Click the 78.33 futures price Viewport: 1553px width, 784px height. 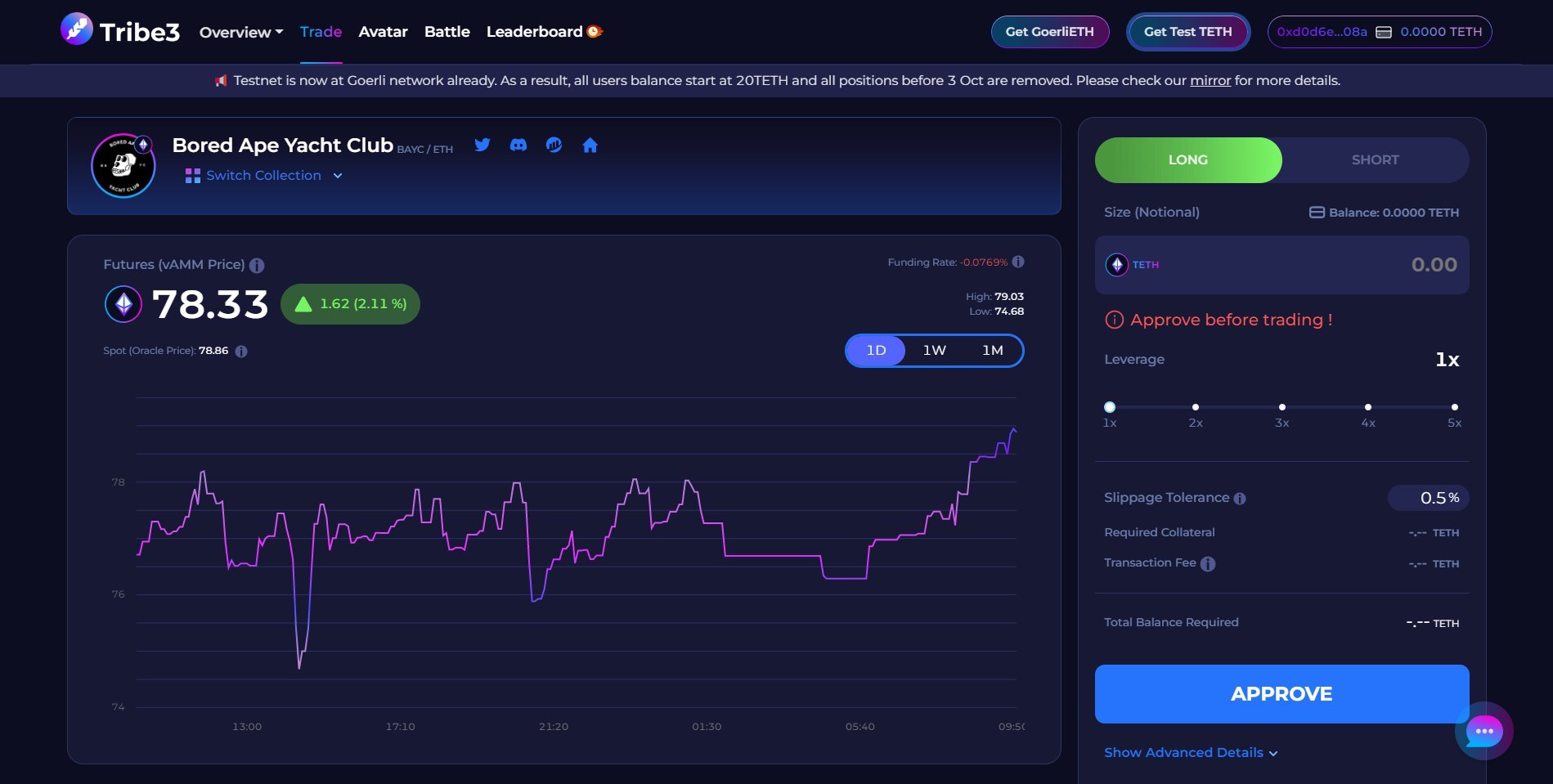click(210, 304)
